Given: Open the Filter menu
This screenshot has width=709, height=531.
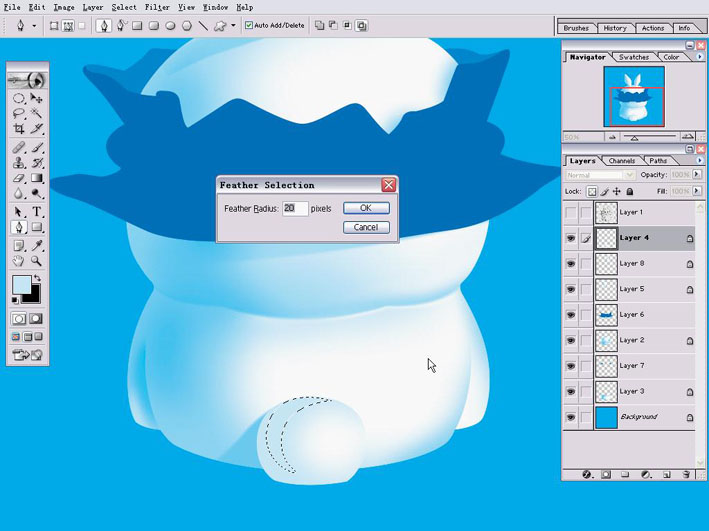Looking at the screenshot, I should (157, 7).
